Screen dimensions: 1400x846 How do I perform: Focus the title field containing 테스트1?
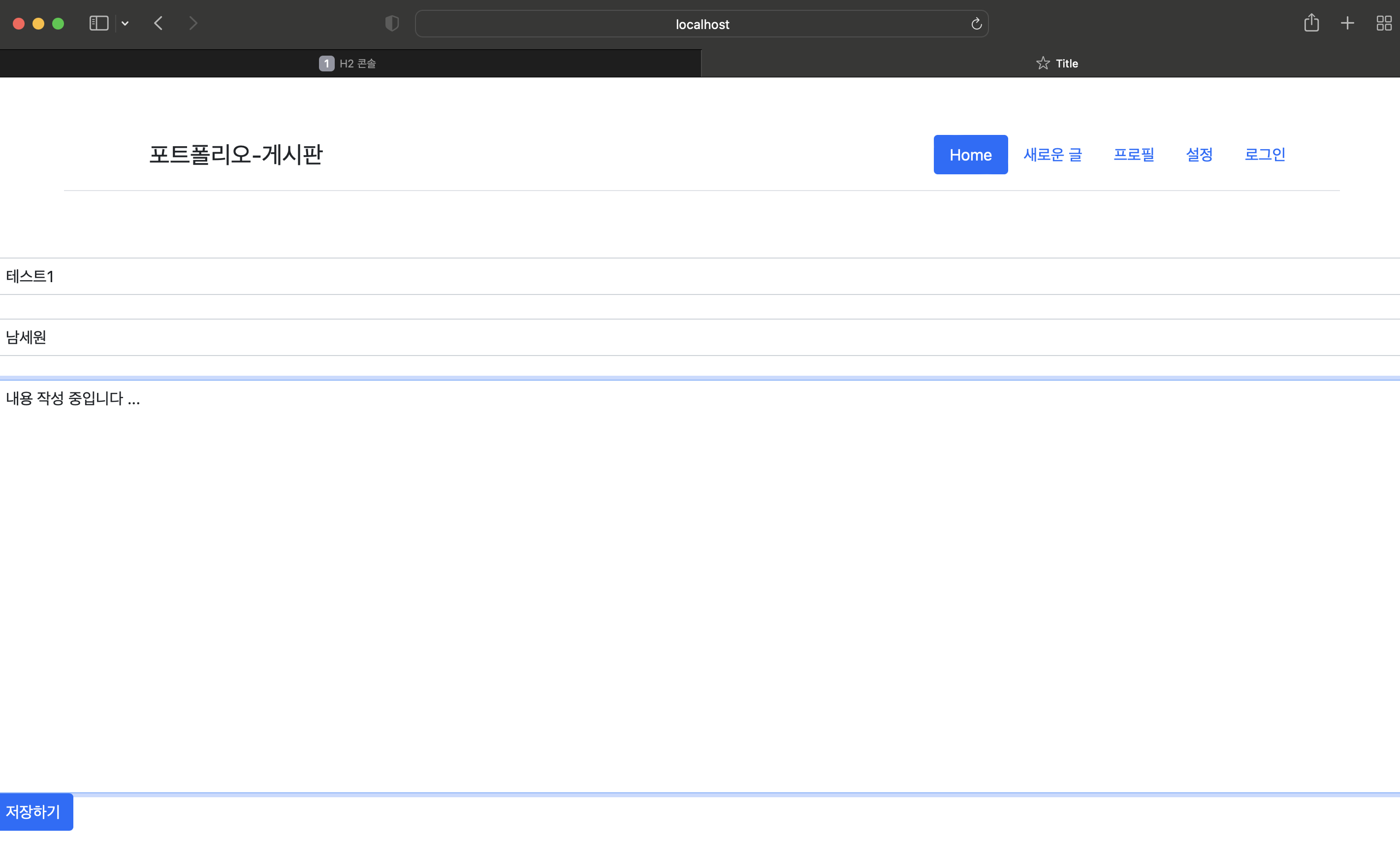[x=700, y=276]
